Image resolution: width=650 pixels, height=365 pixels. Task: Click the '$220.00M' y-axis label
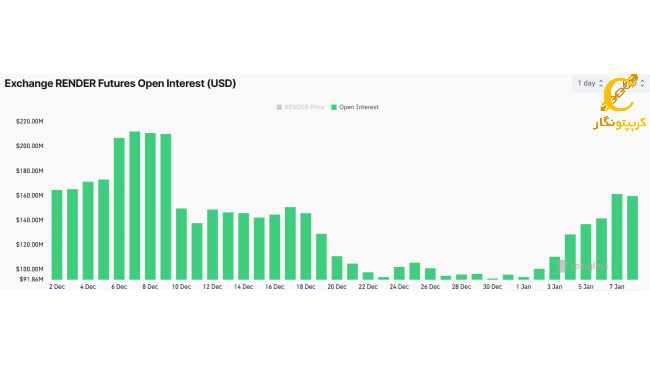[x=29, y=122]
